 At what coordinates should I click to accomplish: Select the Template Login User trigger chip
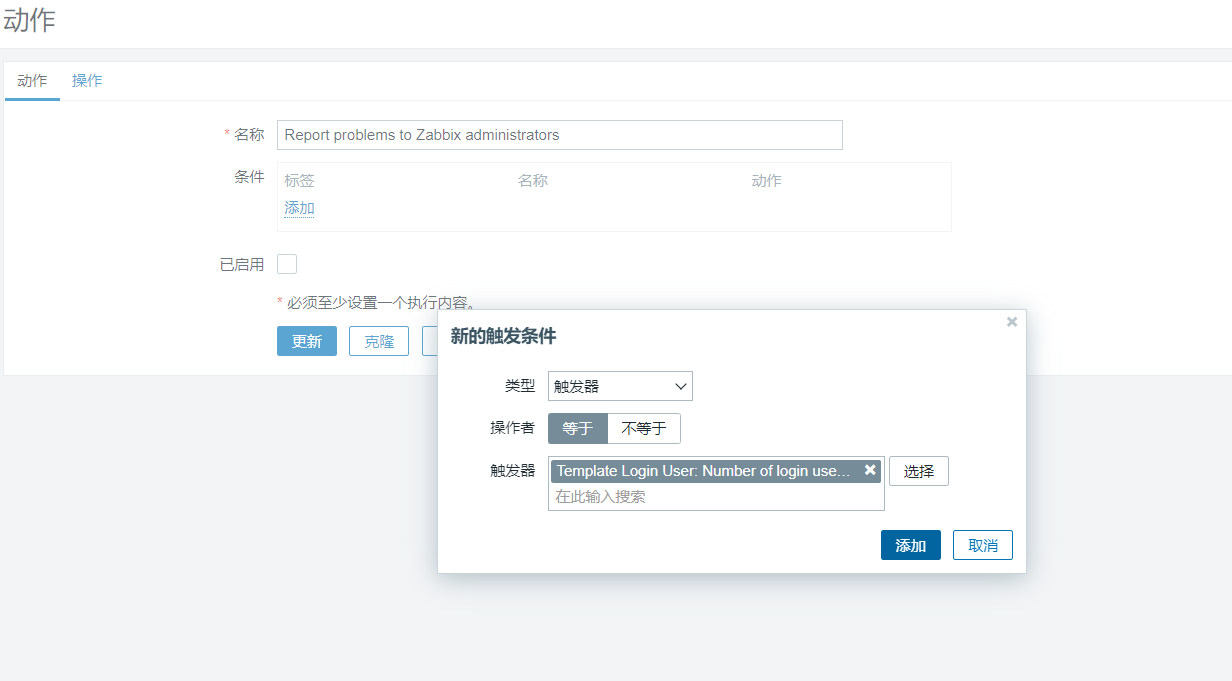click(x=703, y=471)
